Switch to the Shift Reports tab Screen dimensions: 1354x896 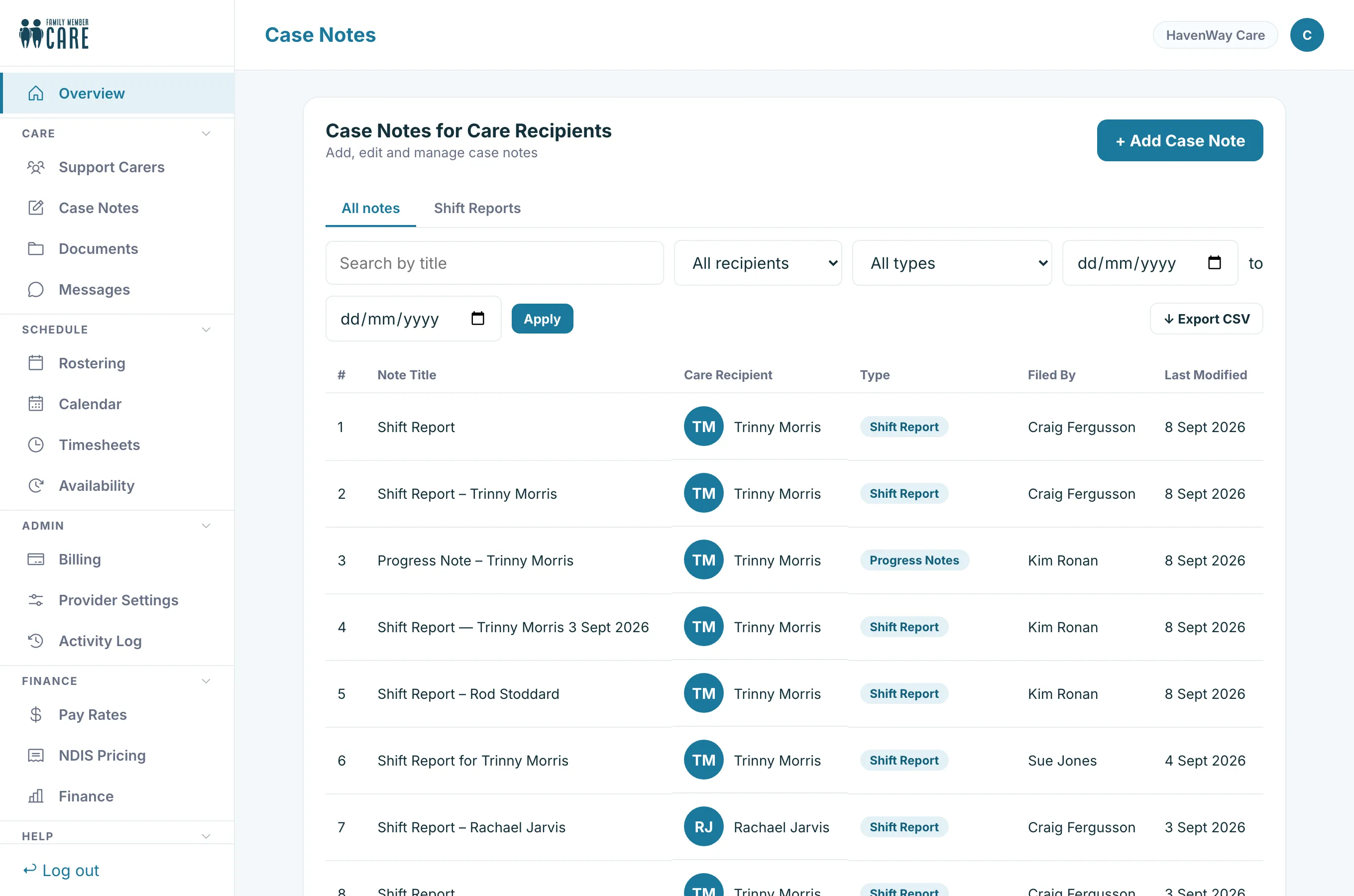477,208
